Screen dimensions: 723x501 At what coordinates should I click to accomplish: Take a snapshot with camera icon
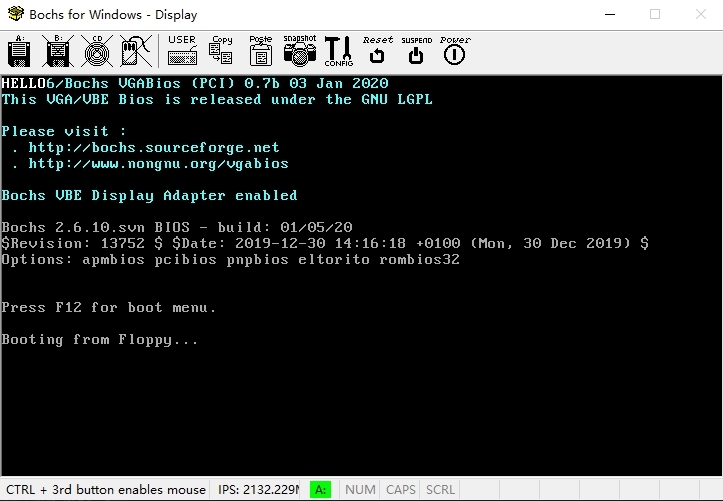point(300,51)
